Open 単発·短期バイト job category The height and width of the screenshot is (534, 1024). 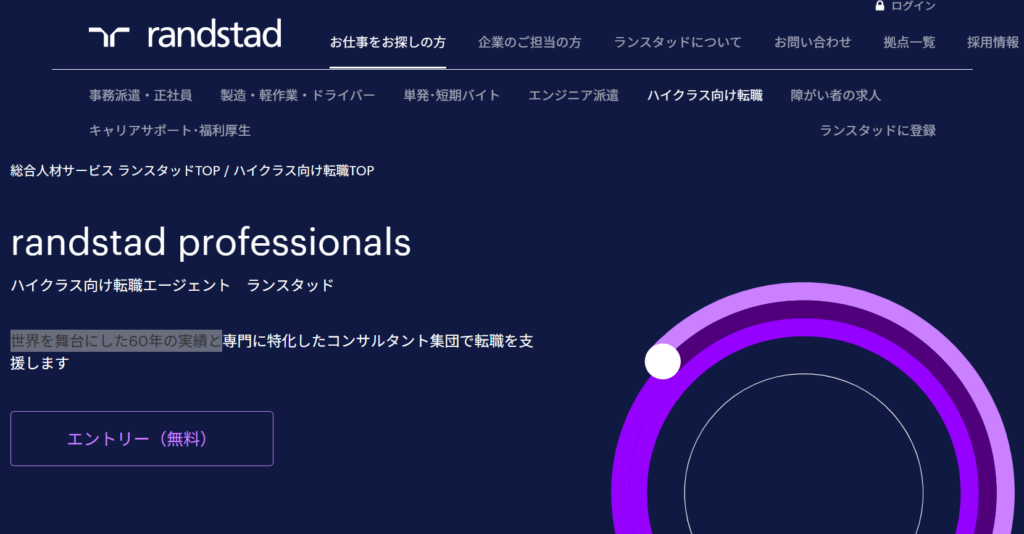451,95
